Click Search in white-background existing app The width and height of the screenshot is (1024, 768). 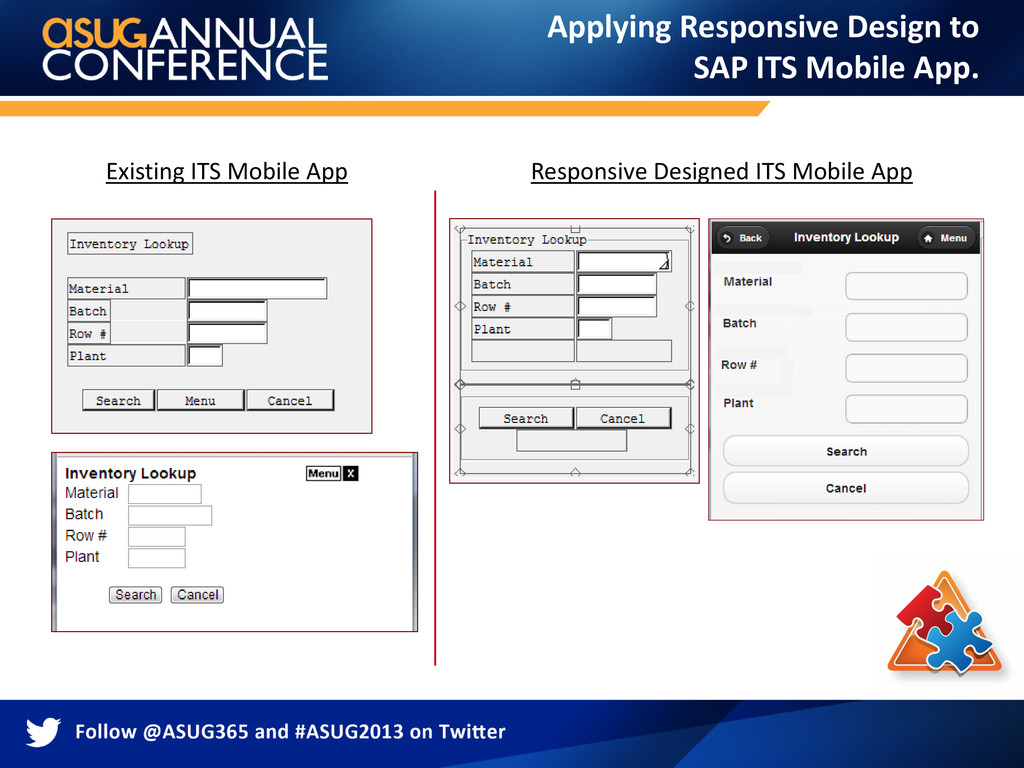click(x=135, y=595)
